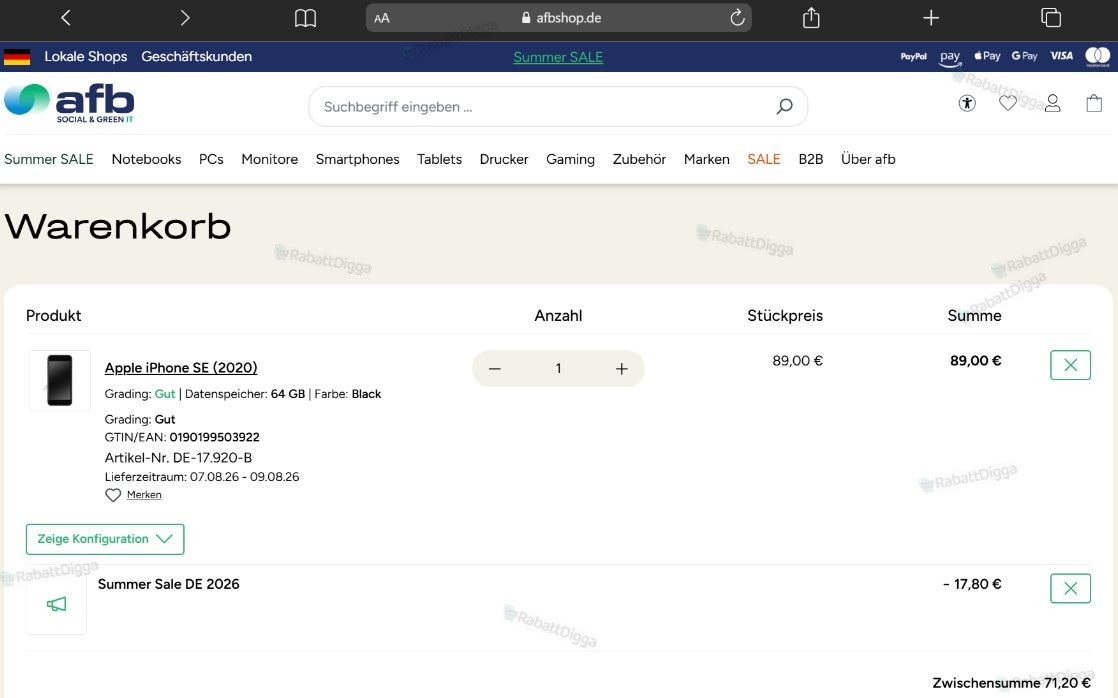The height and width of the screenshot is (698, 1118).
Task: Open the Summer SALE navigation menu item
Action: point(48,159)
